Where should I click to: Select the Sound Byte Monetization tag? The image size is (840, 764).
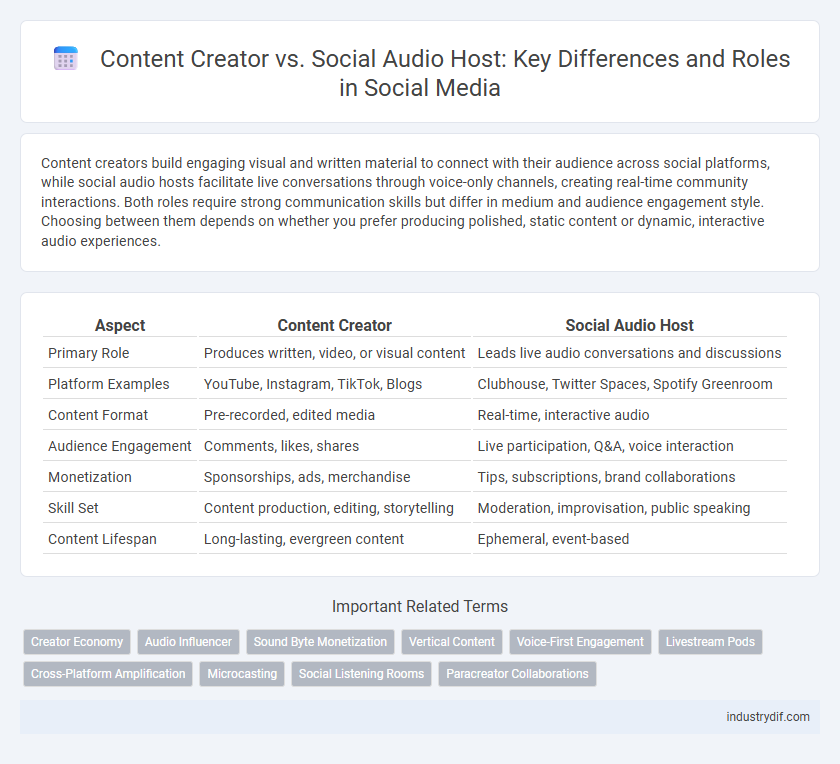[320, 641]
